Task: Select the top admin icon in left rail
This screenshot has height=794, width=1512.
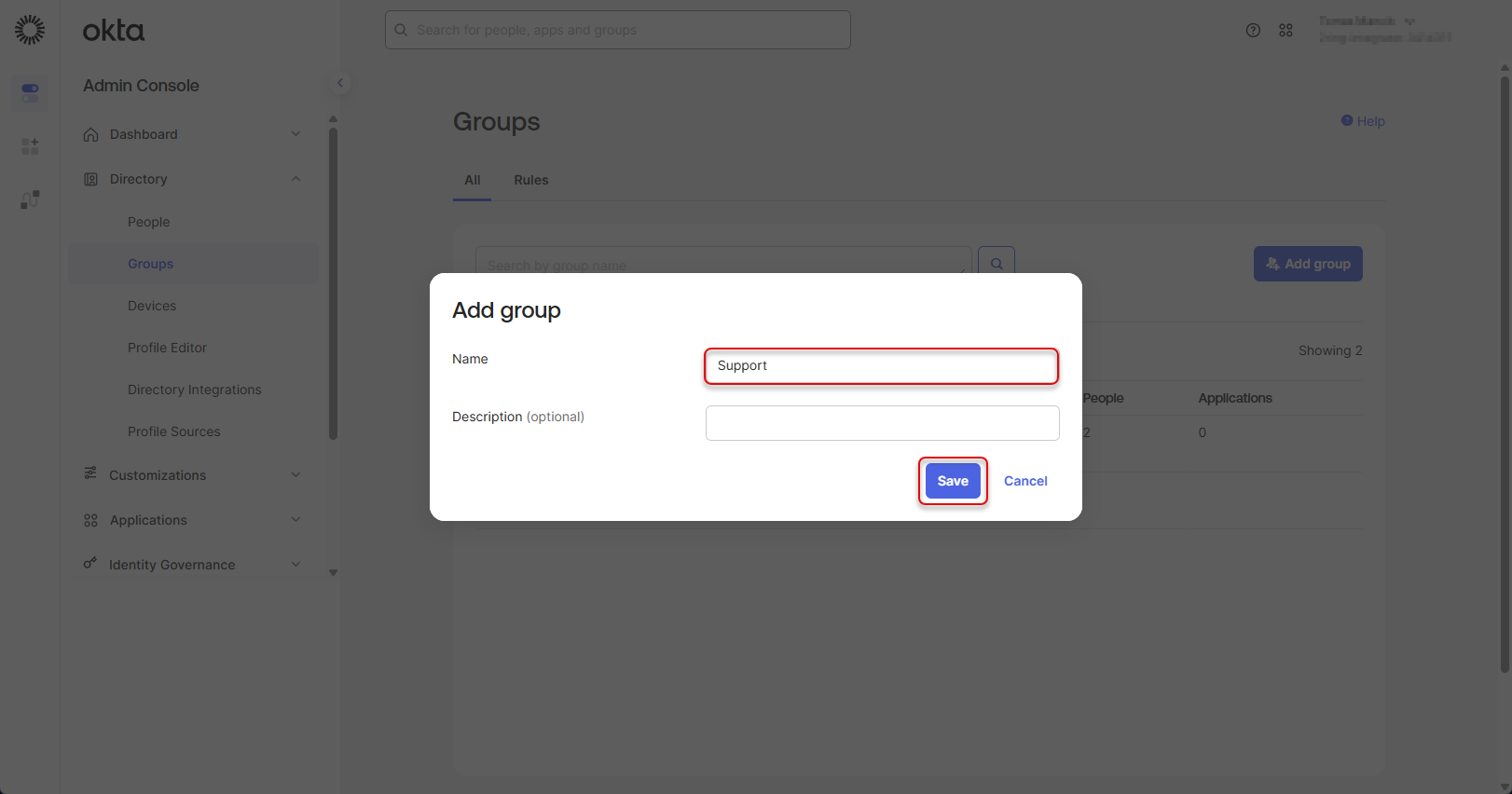Action: pos(30,92)
